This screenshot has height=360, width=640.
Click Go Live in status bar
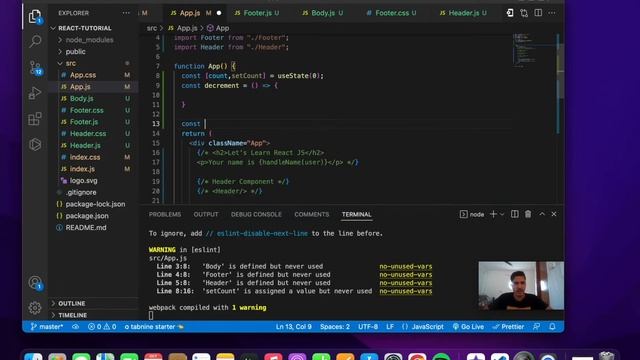coord(468,327)
